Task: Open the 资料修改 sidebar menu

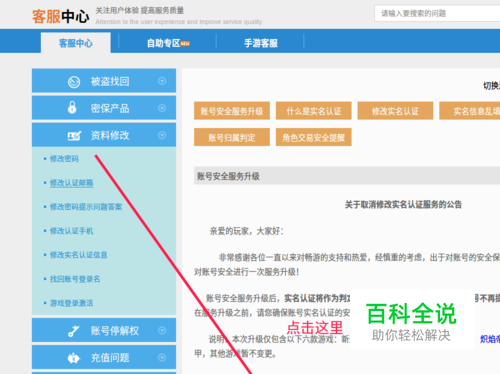Action: (104, 135)
